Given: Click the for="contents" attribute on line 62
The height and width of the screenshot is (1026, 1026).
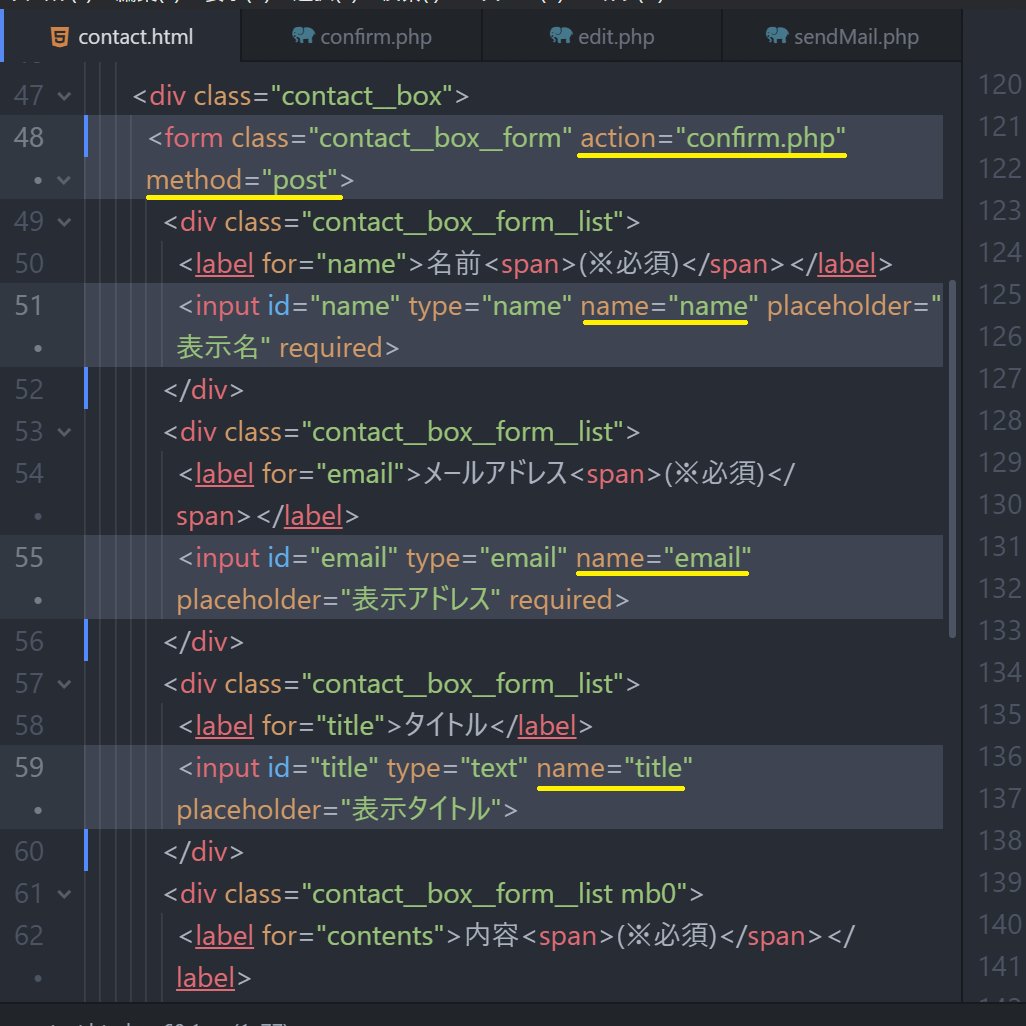Looking at the screenshot, I should coord(353,936).
